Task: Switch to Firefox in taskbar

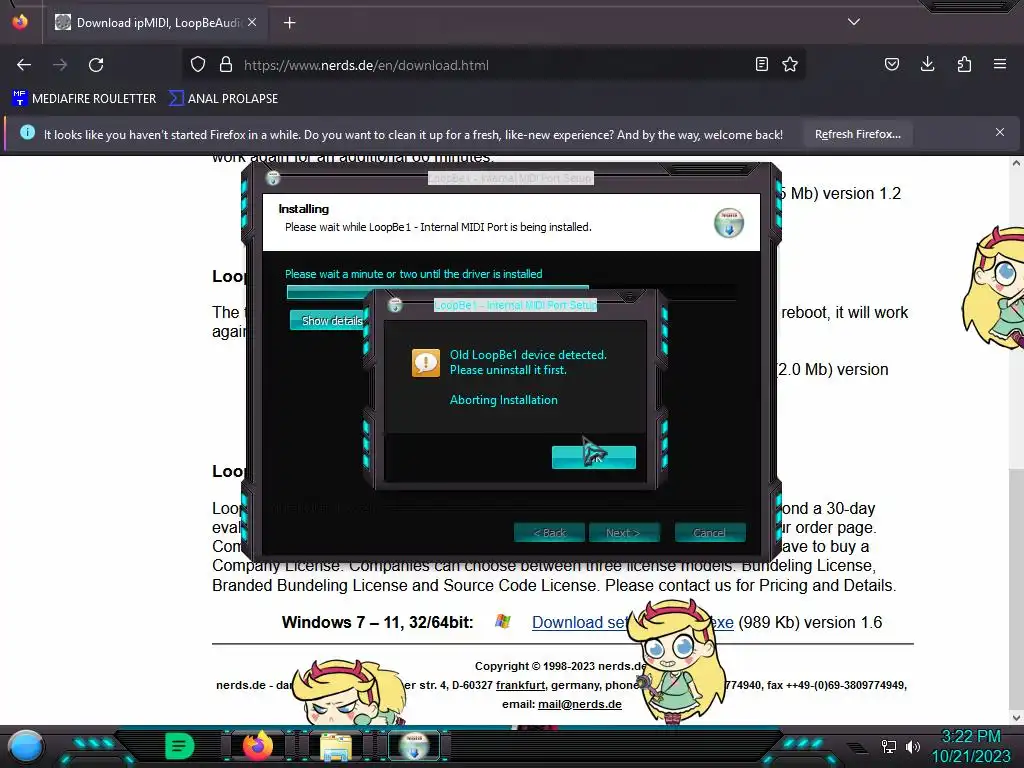Action: tap(257, 746)
